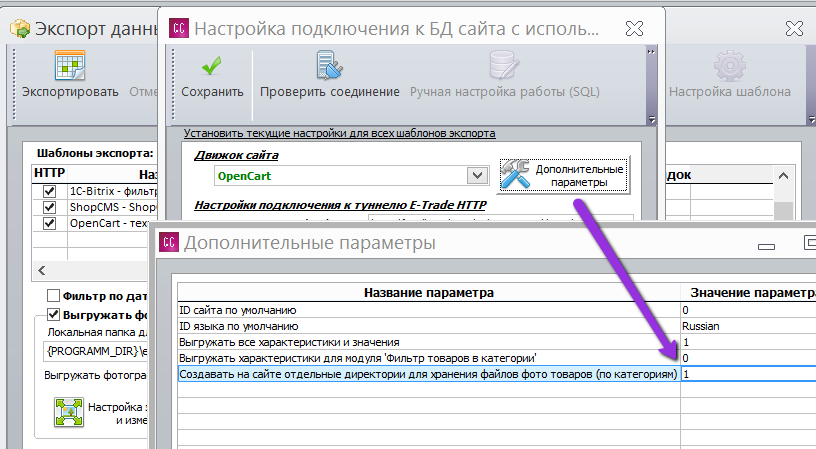Click the Движок сайта heading label
The width and height of the screenshot is (816, 449).
(x=236, y=155)
